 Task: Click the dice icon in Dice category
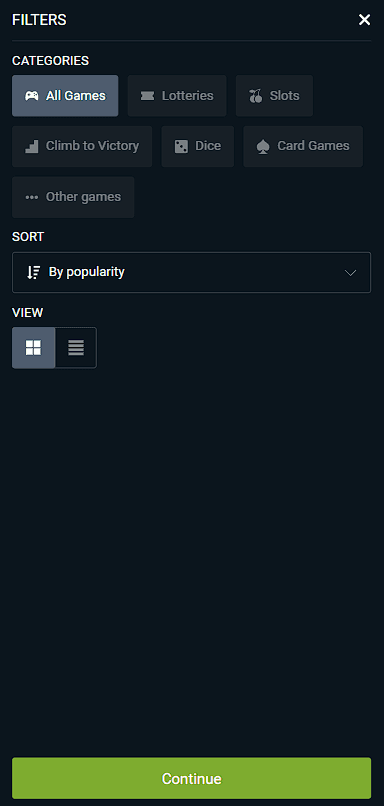181,146
